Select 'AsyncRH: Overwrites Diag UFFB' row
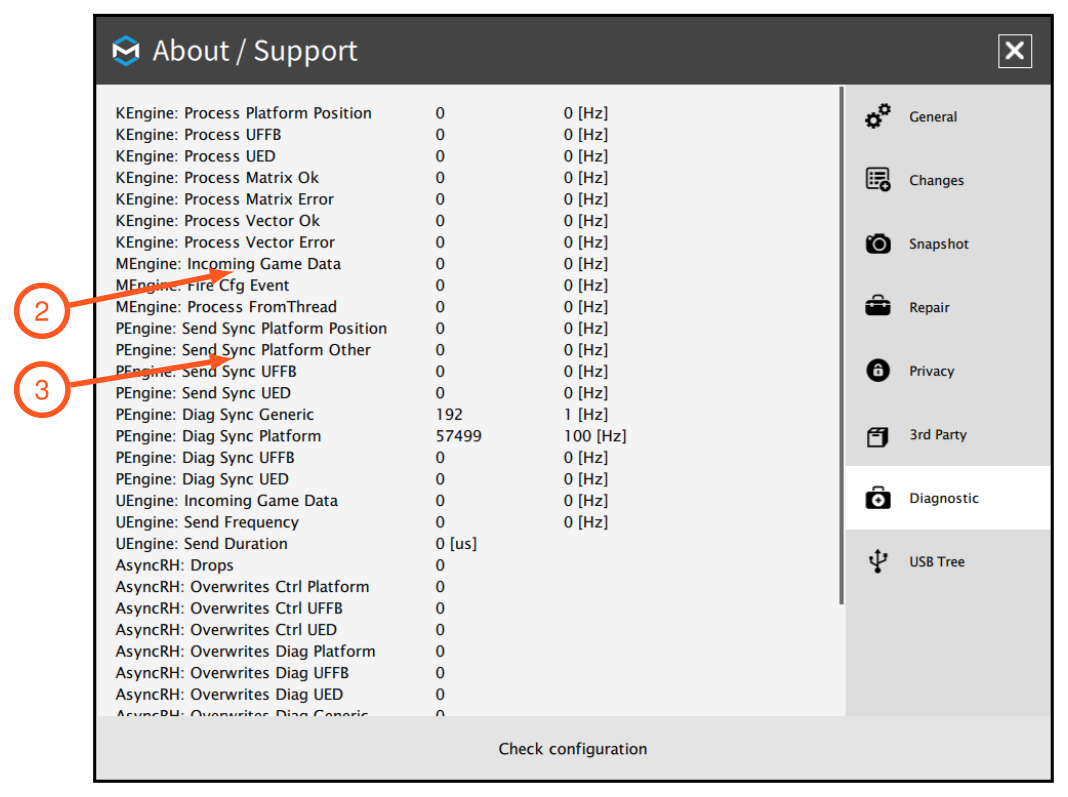 [280, 673]
